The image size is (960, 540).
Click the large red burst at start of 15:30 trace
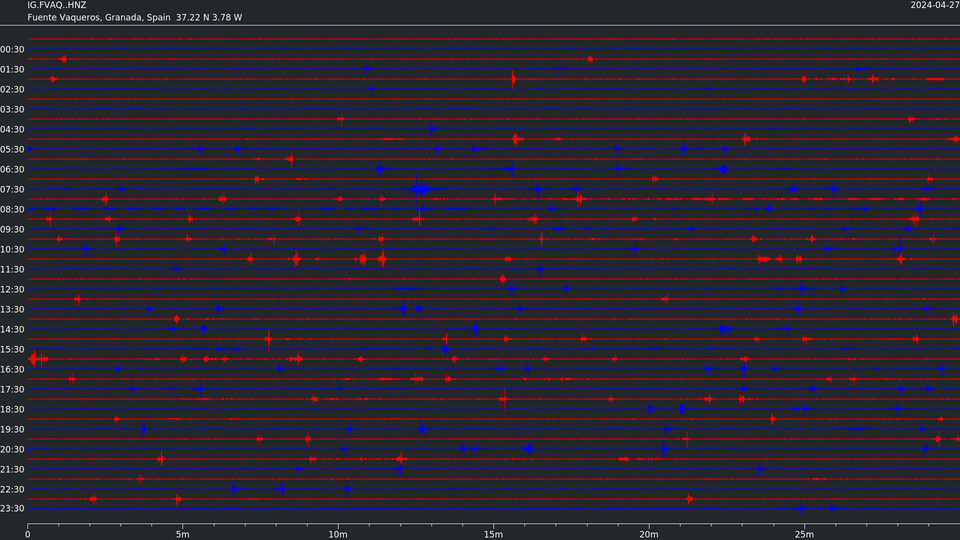[37, 359]
